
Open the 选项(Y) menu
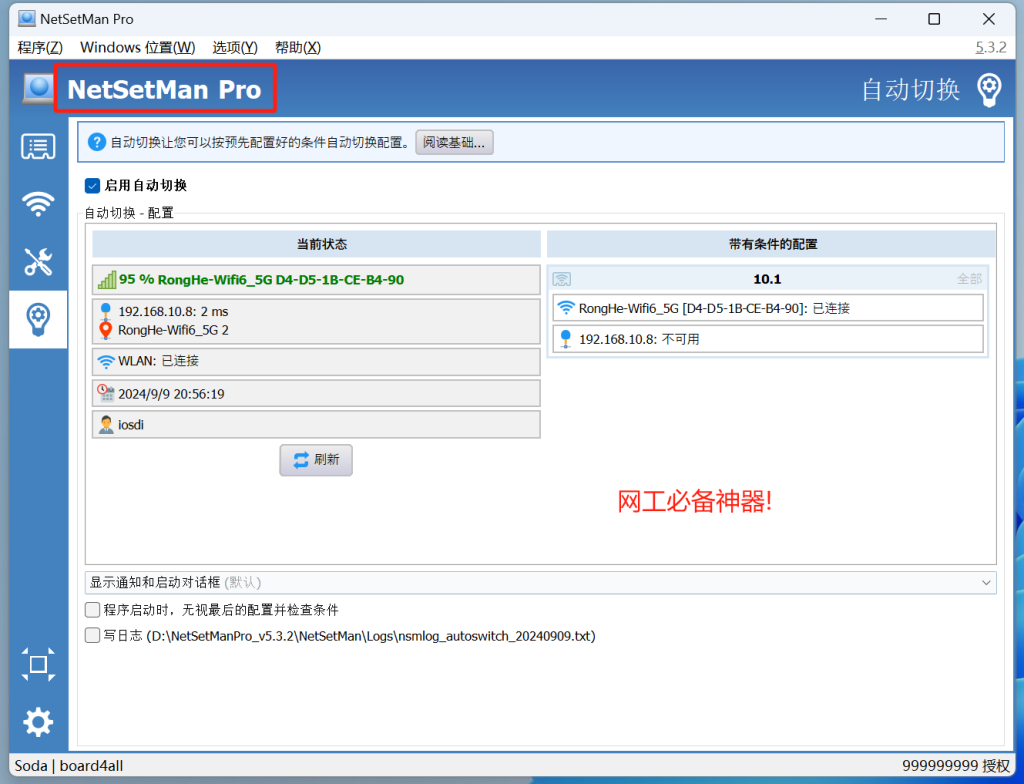[x=235, y=48]
